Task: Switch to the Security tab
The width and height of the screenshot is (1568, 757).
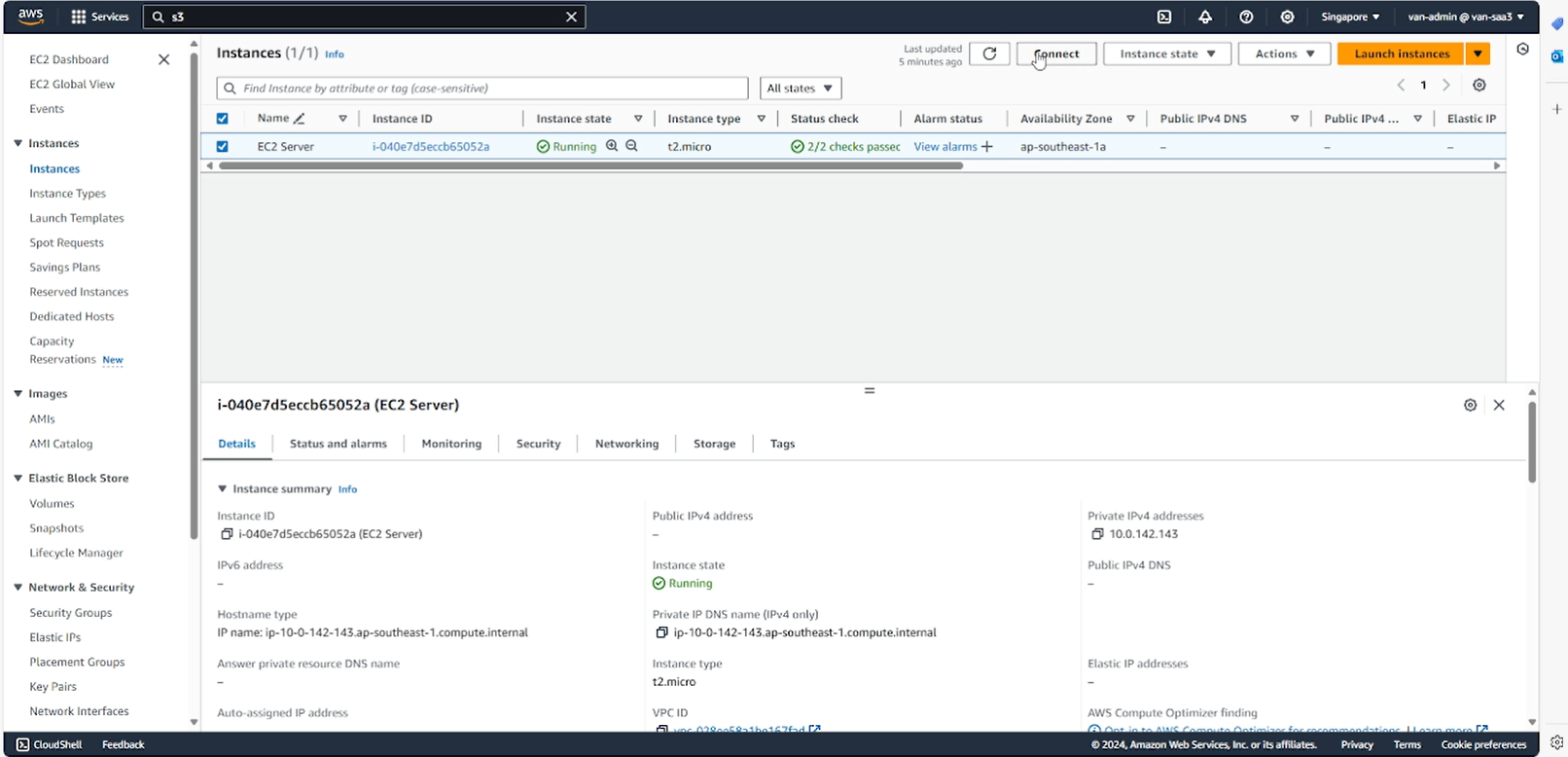Action: click(538, 444)
